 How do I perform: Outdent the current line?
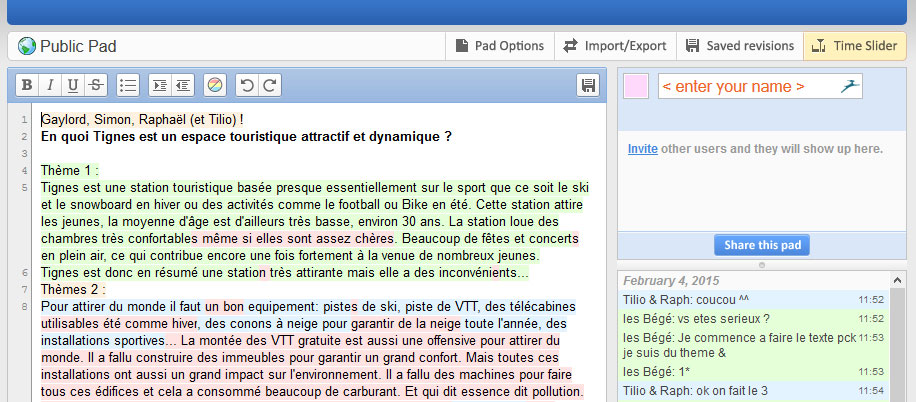[182, 86]
